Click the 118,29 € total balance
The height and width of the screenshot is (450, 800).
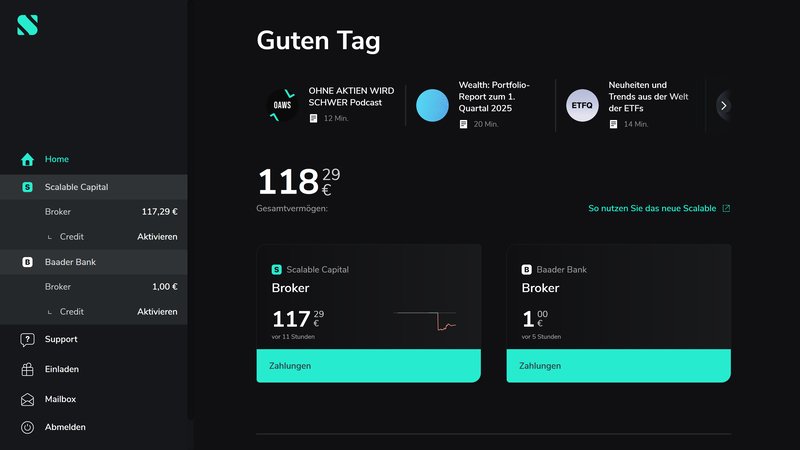point(298,182)
